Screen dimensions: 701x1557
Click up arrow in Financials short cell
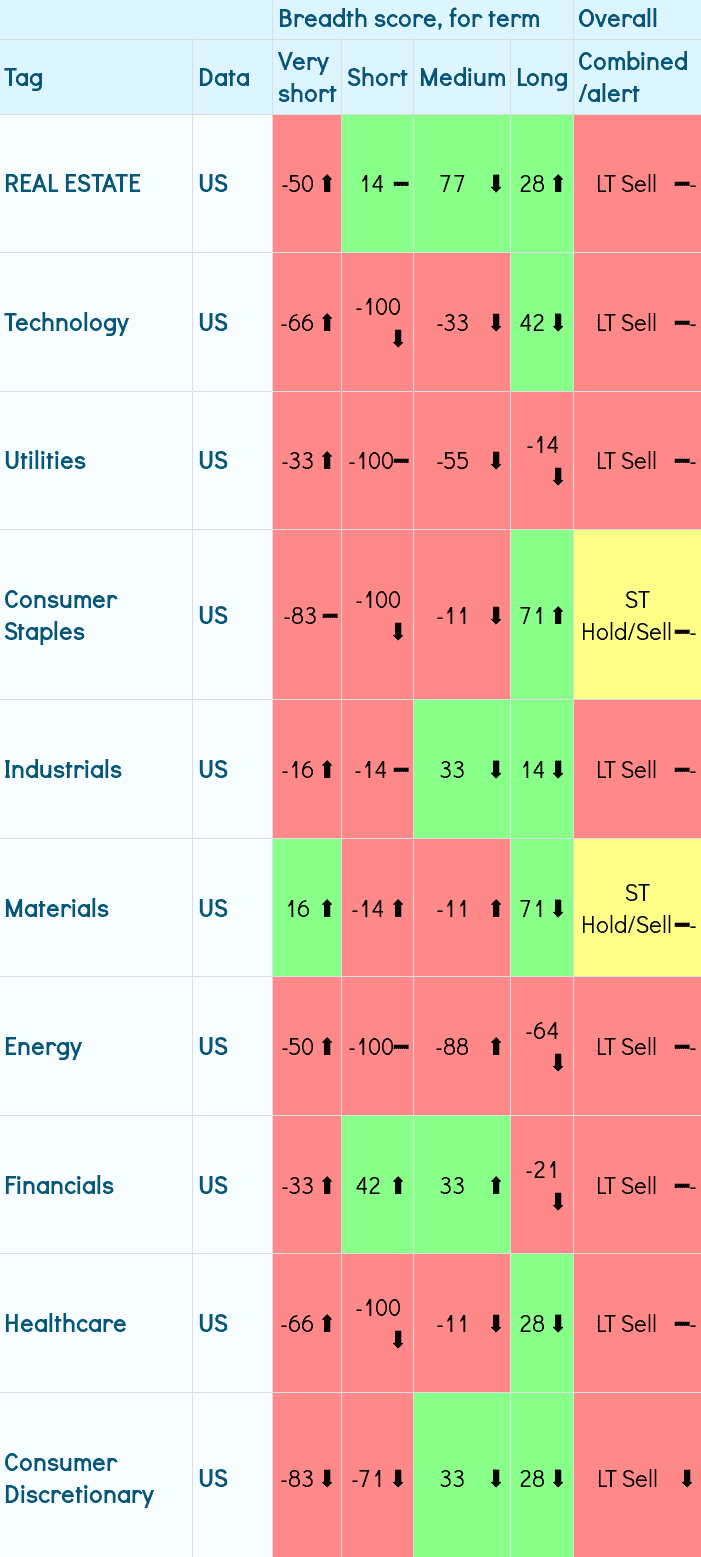(397, 1186)
